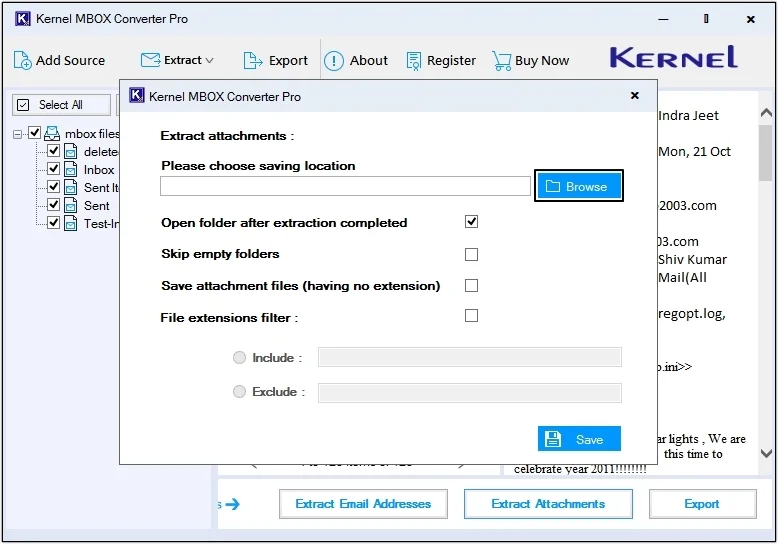The height and width of the screenshot is (545, 779).
Task: Uncheck the Sent Items folder checkbox
Action: (x=53, y=186)
